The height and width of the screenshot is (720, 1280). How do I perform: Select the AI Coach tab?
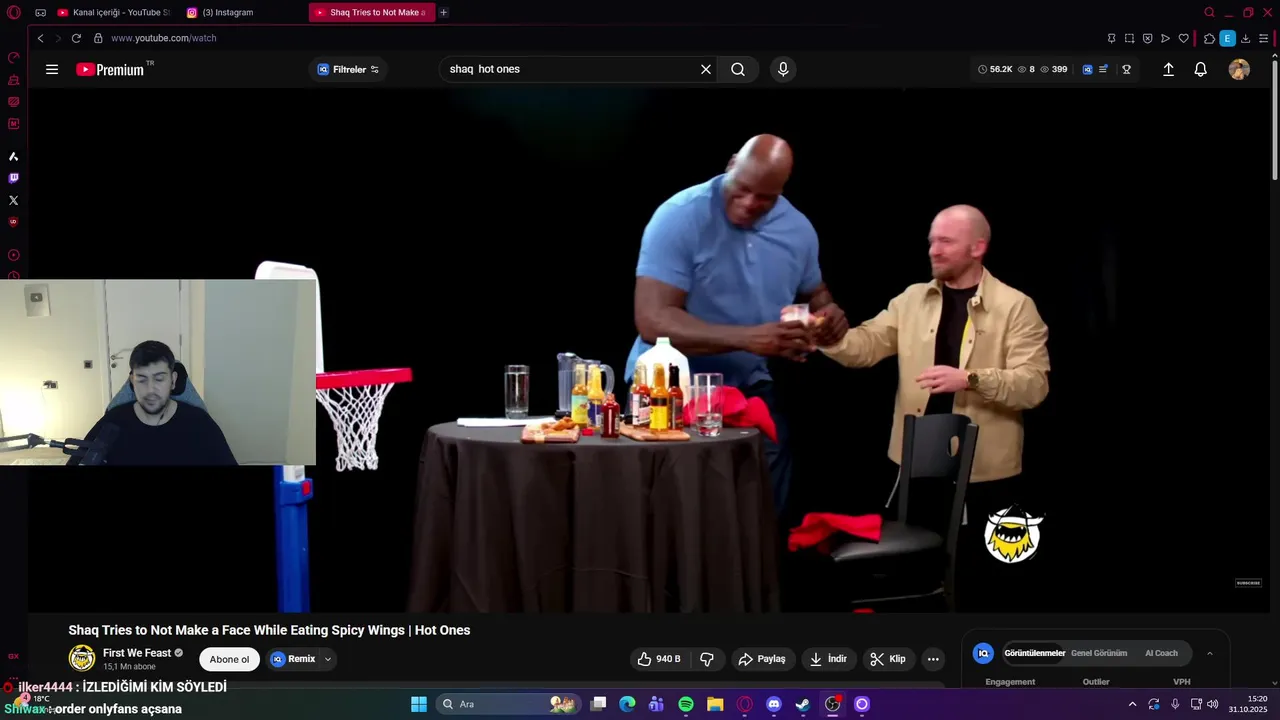pos(1161,653)
